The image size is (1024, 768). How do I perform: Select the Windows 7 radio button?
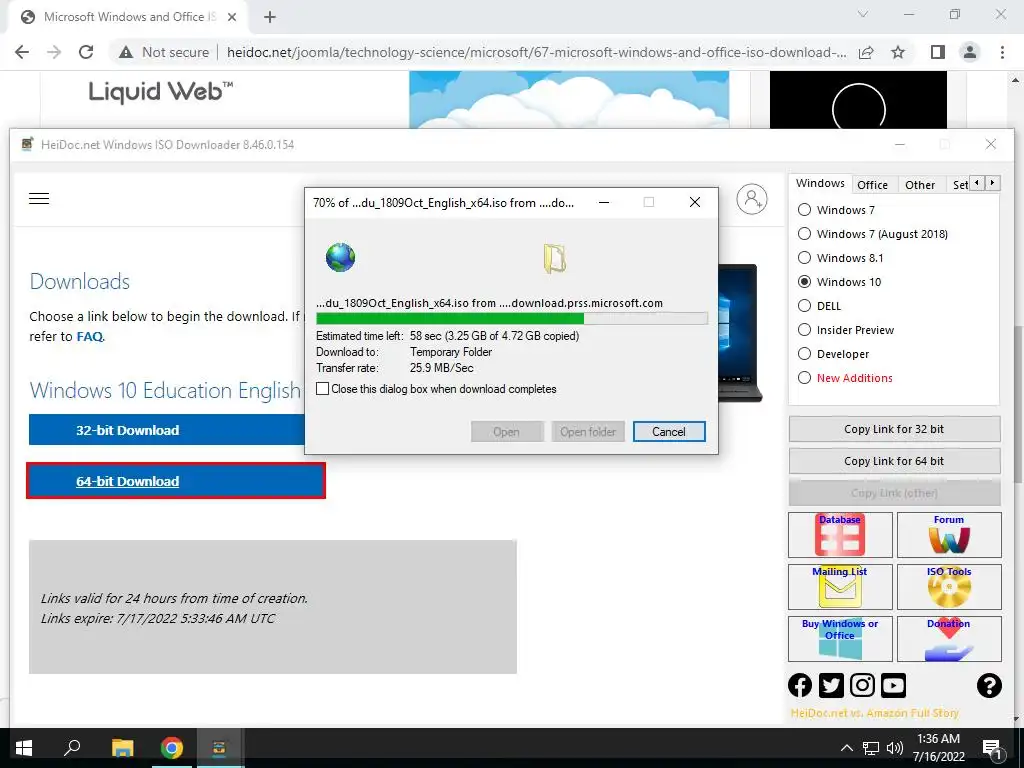coord(805,210)
